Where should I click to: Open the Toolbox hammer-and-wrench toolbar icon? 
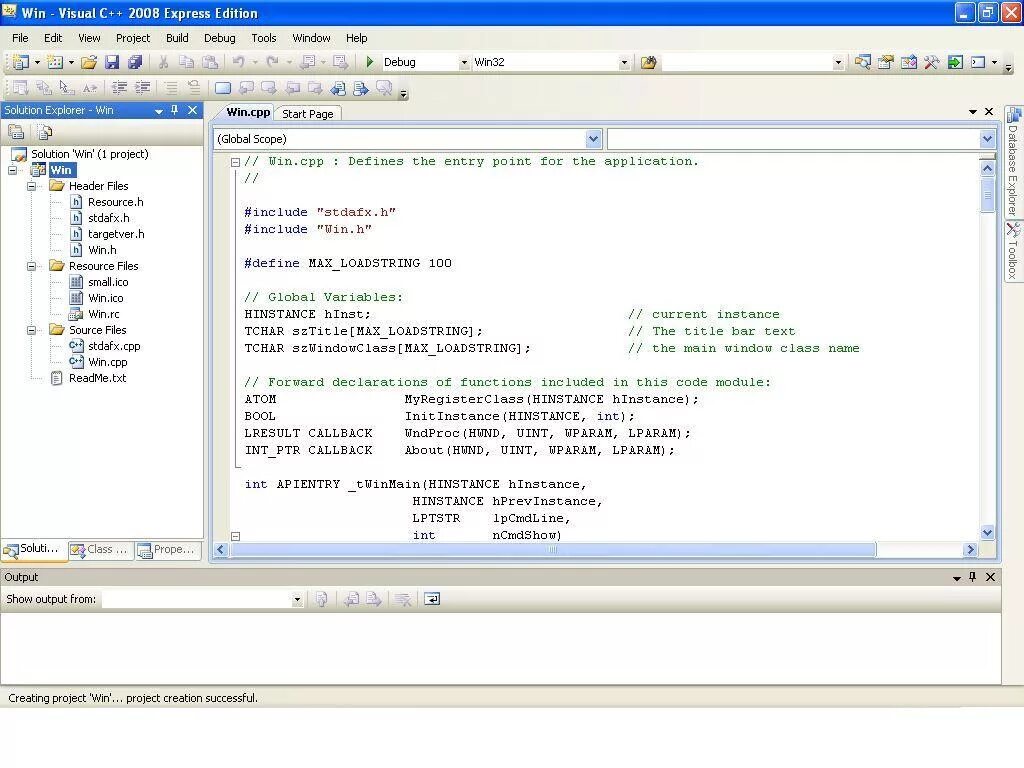click(931, 62)
